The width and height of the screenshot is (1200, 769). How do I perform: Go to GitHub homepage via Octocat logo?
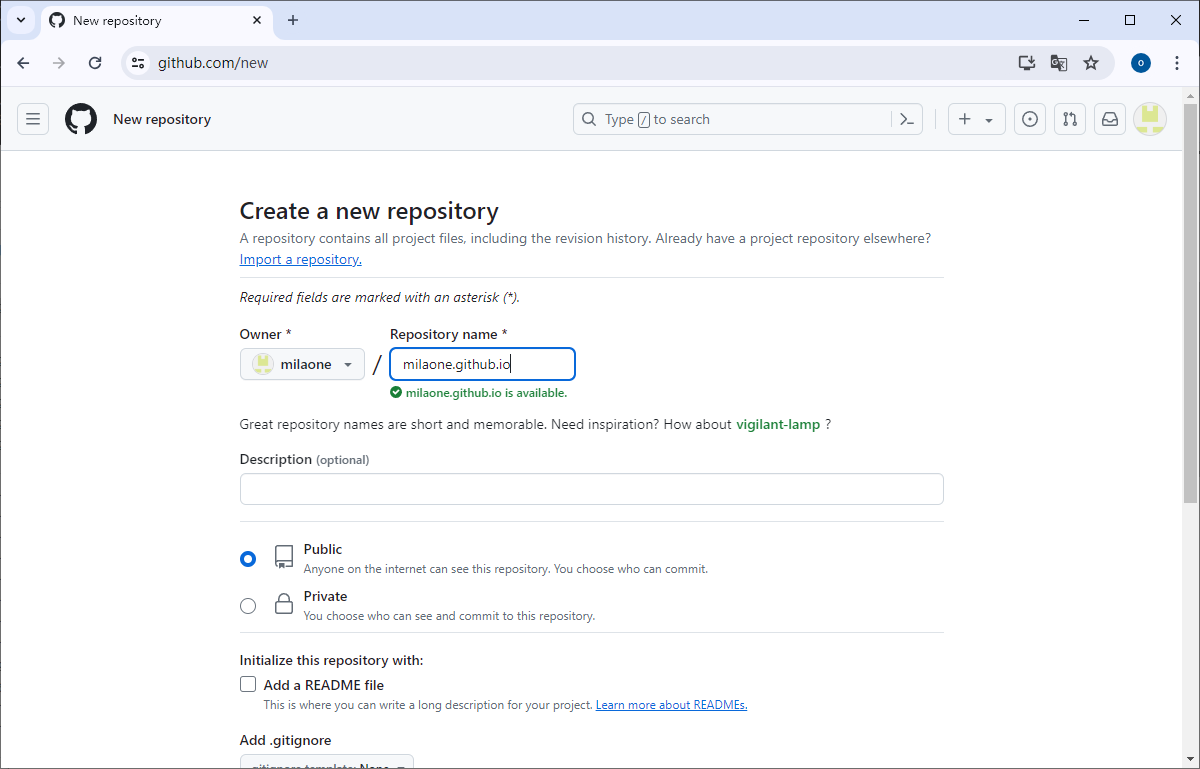81,119
